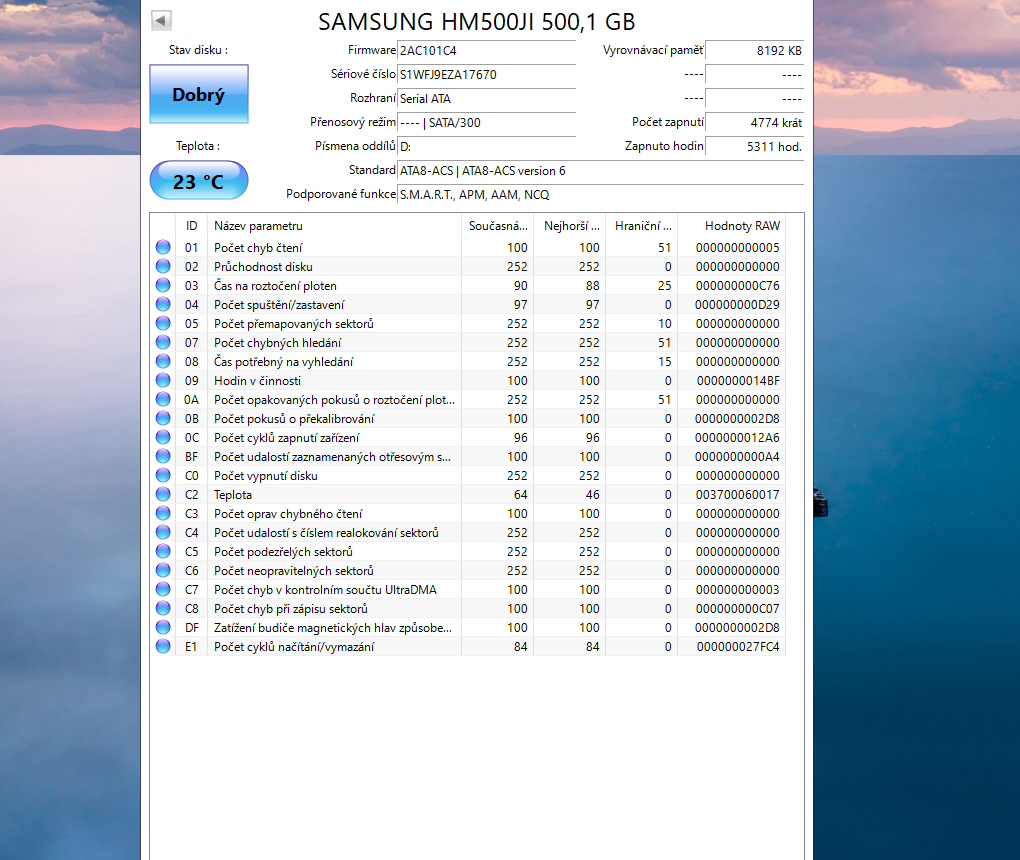The height and width of the screenshot is (860, 1020).
Task: Click the status dot for "Počet podezřelých sektorů"
Action: point(162,551)
